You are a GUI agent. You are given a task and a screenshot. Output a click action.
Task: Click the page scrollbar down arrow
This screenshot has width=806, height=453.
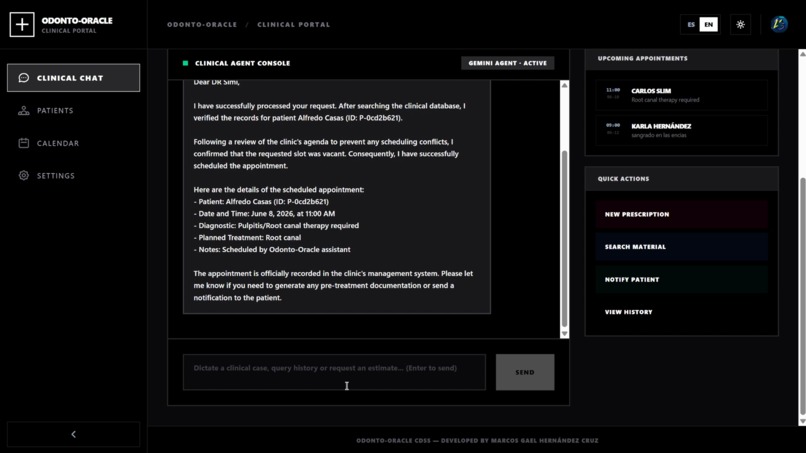point(802,422)
